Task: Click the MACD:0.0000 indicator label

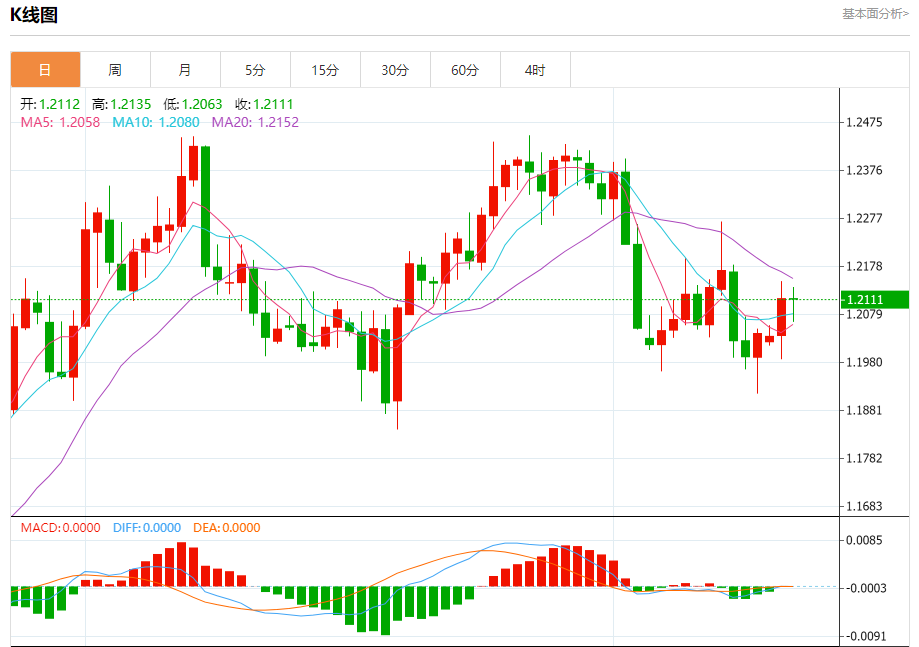Action: pyautogui.click(x=60, y=527)
